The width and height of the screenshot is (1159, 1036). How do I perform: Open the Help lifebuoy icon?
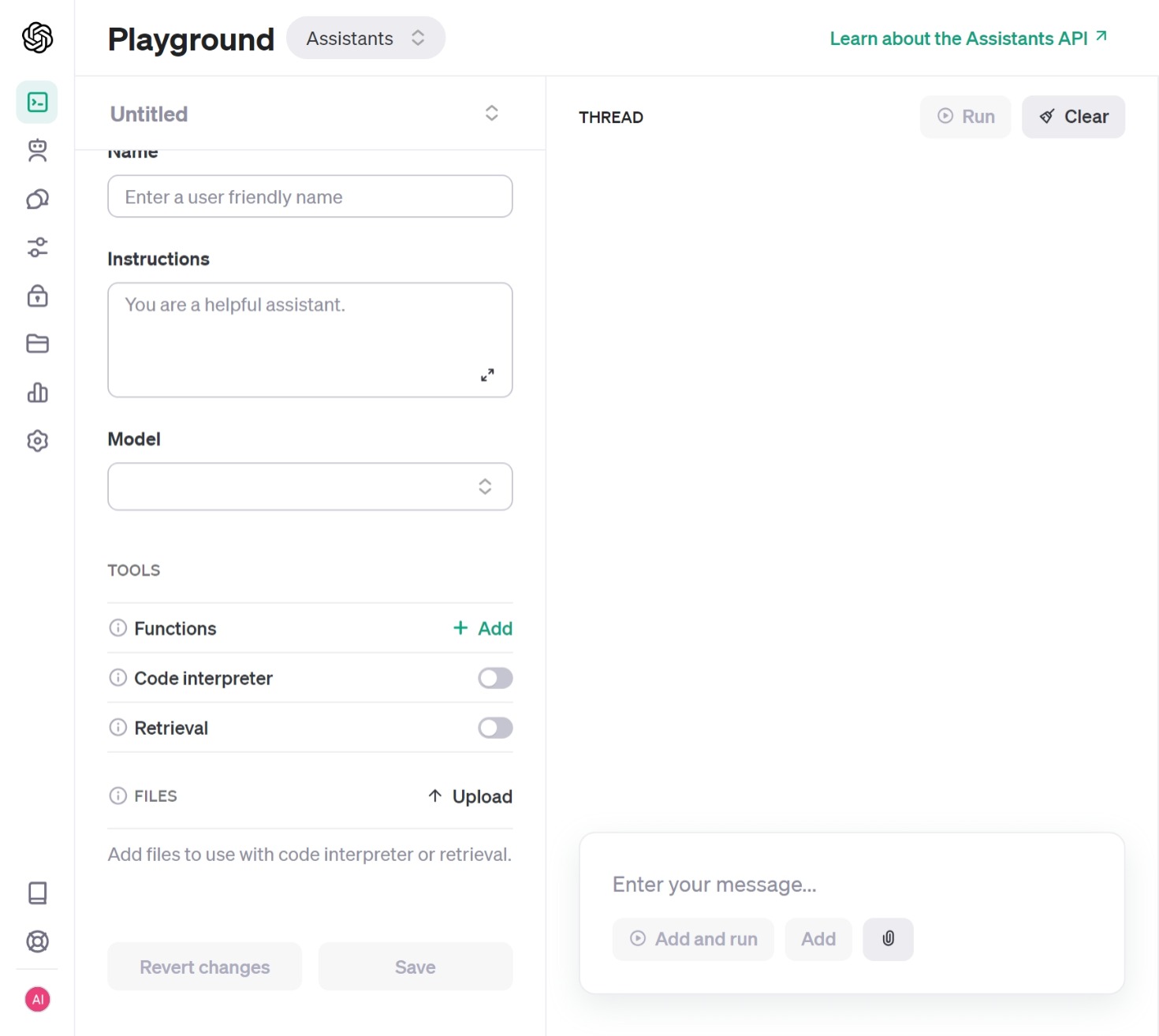click(37, 941)
